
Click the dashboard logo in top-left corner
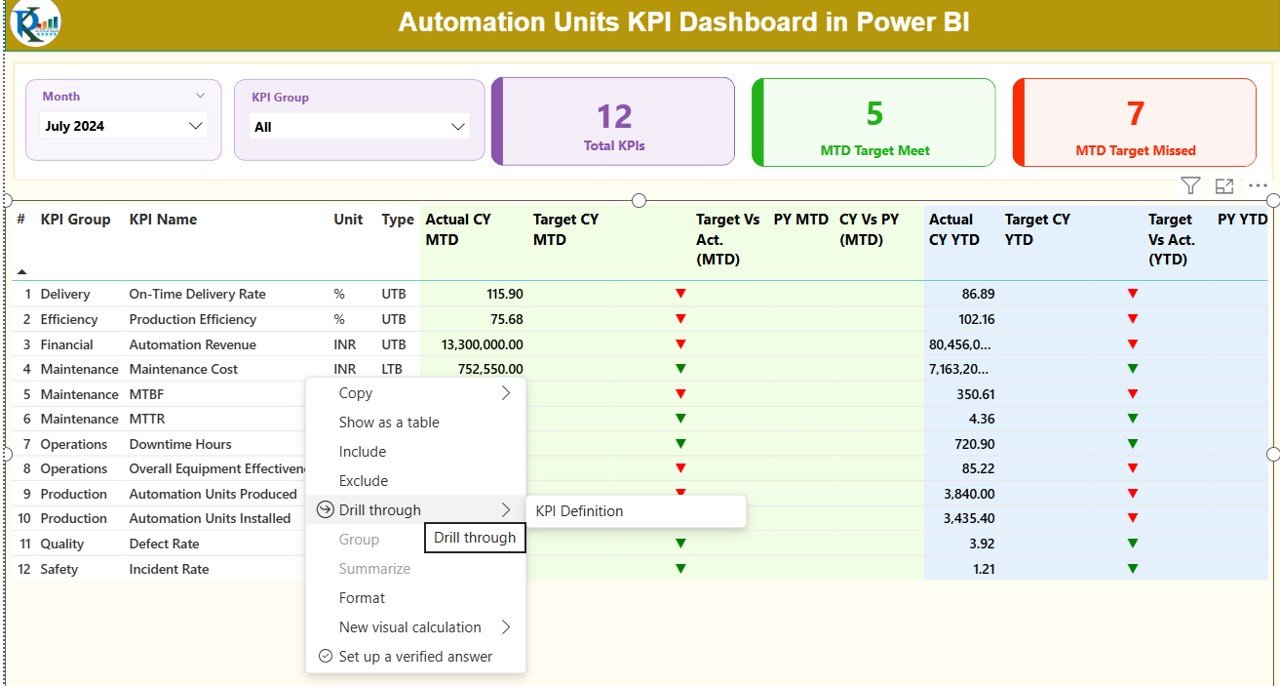[35, 23]
